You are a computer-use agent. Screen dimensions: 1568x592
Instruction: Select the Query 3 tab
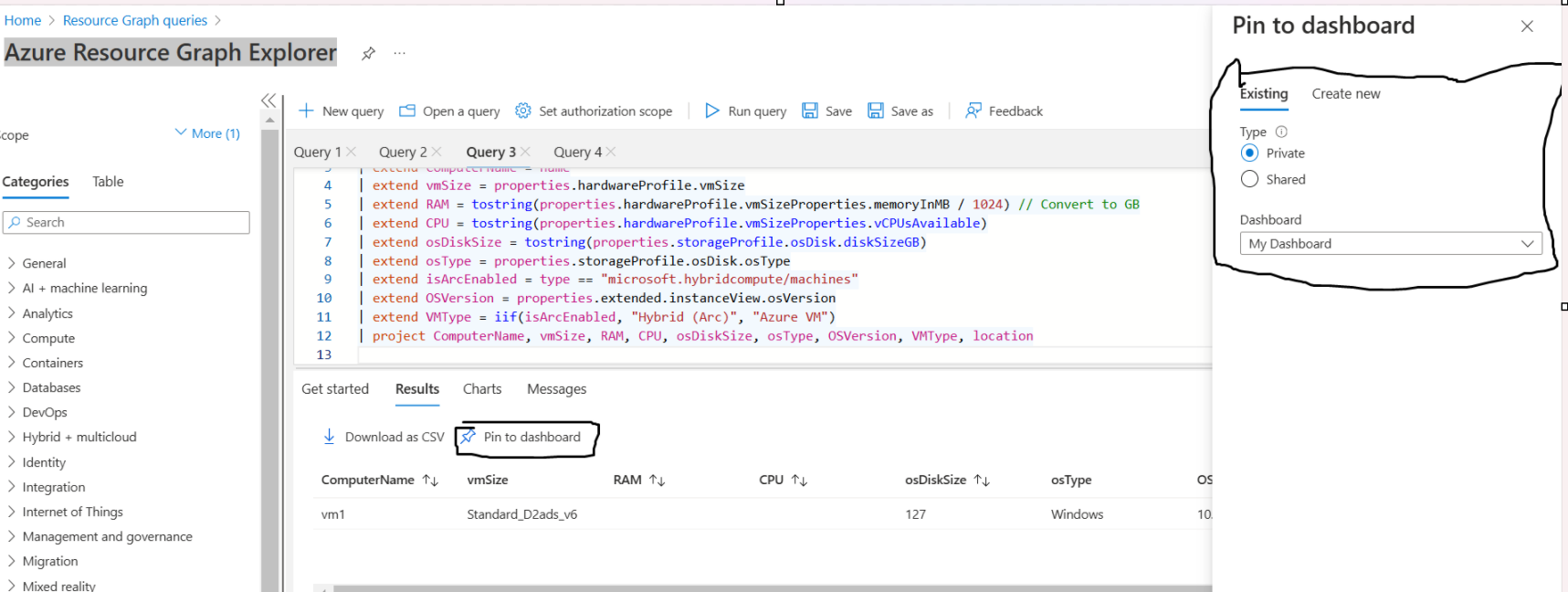pos(490,153)
